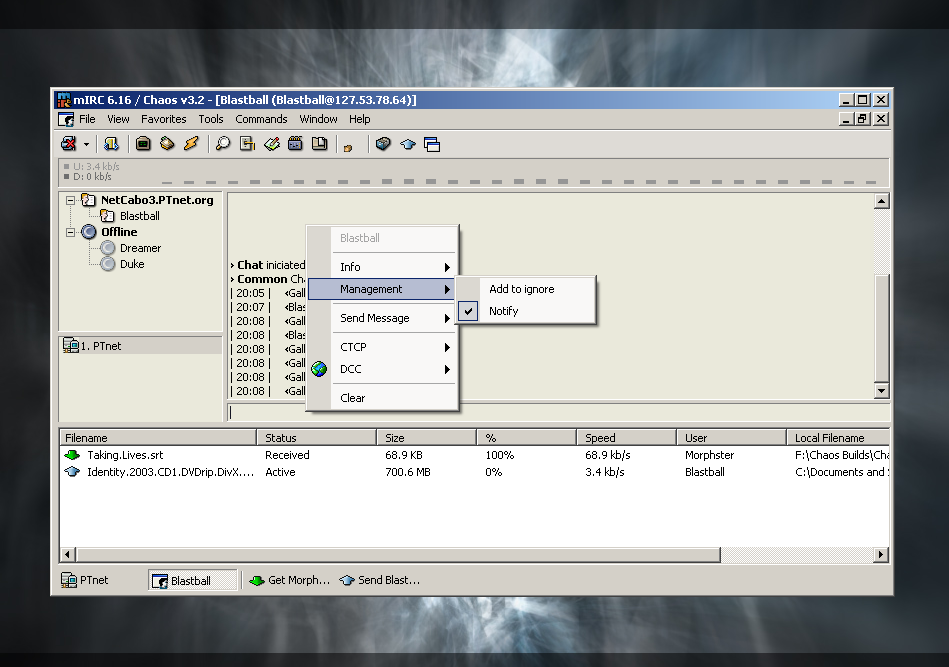Viewport: 949px width, 667px height.
Task: Open the View menu
Action: coord(118,119)
